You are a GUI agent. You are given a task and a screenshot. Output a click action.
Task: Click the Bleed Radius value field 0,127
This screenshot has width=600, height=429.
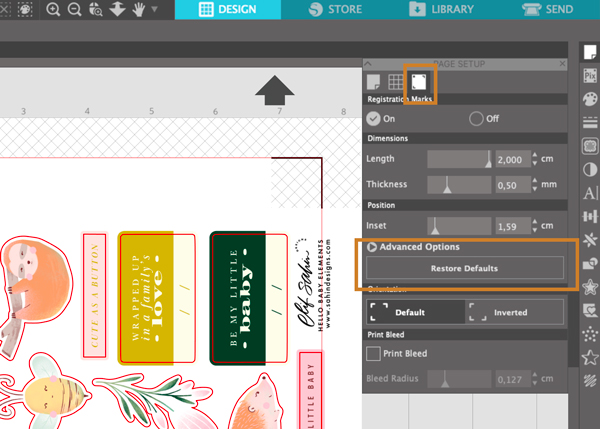(x=513, y=379)
